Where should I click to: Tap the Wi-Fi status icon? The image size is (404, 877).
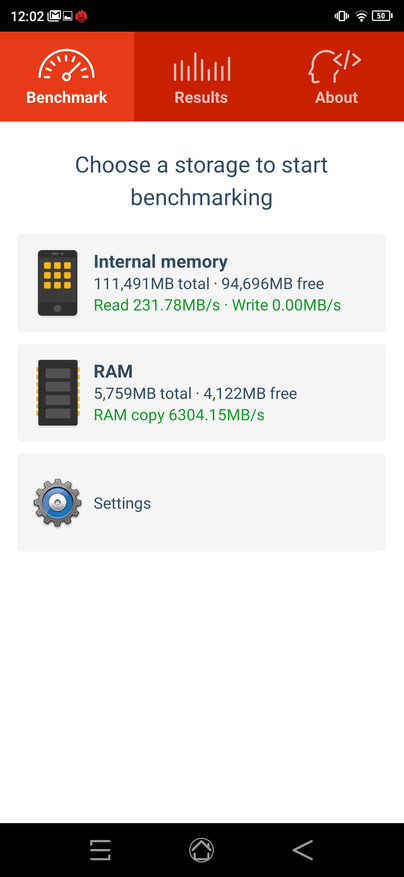pyautogui.click(x=361, y=16)
